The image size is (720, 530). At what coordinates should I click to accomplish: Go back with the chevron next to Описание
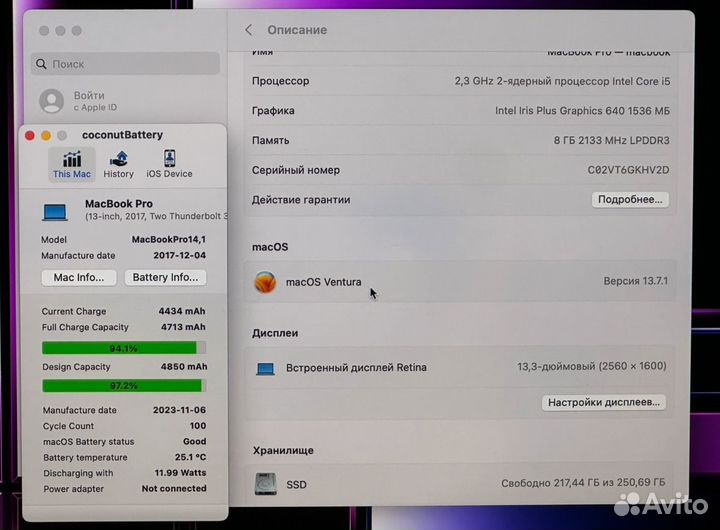(248, 30)
